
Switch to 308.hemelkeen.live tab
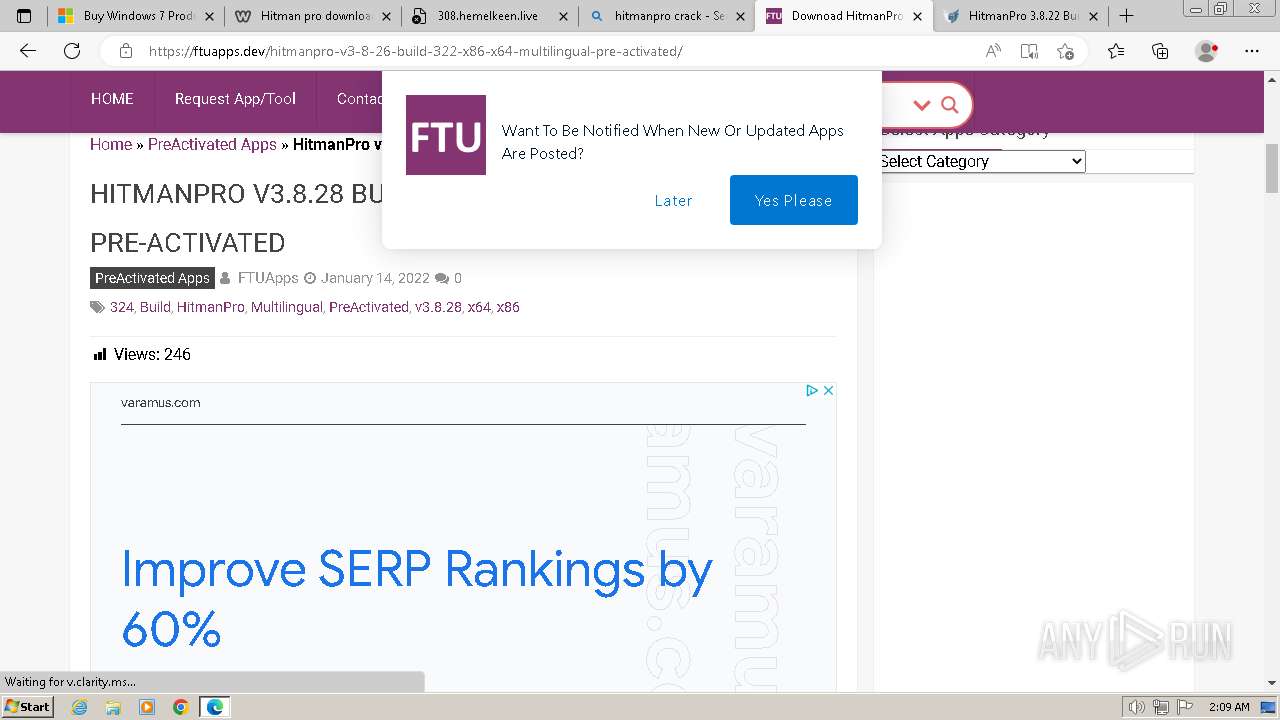click(488, 16)
